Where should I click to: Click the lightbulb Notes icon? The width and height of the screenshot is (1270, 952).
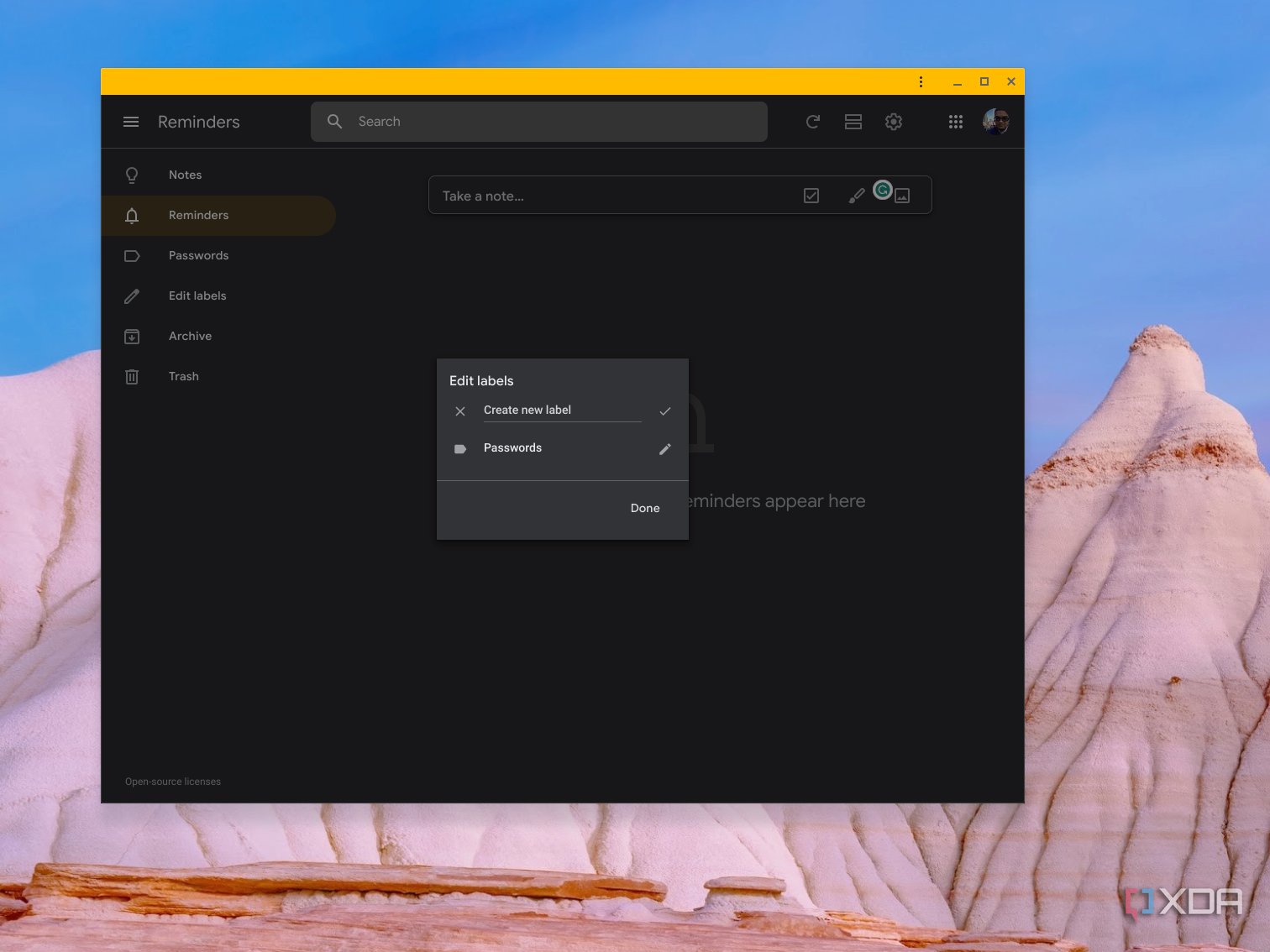[132, 175]
